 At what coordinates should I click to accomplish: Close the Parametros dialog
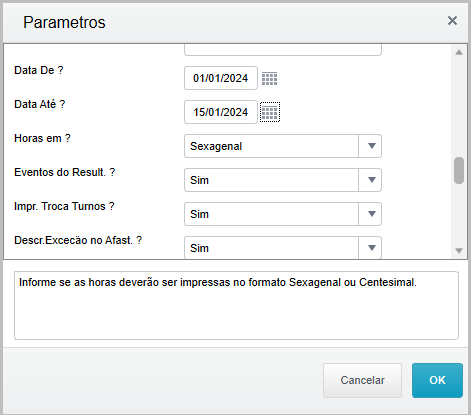coord(452,21)
